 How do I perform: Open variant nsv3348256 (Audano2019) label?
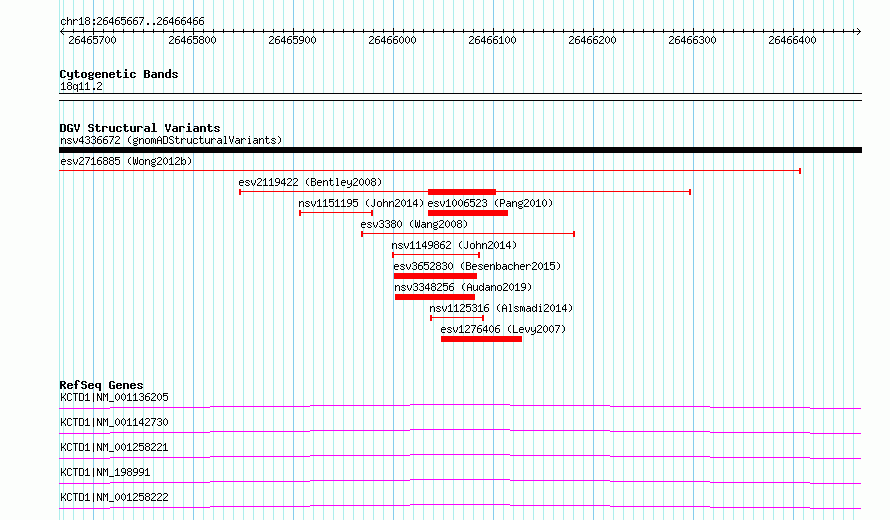tap(463, 287)
